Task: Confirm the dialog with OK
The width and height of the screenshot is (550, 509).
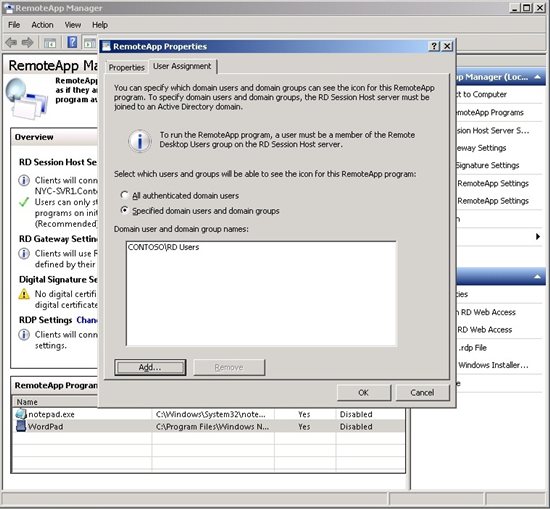Action: [364, 393]
